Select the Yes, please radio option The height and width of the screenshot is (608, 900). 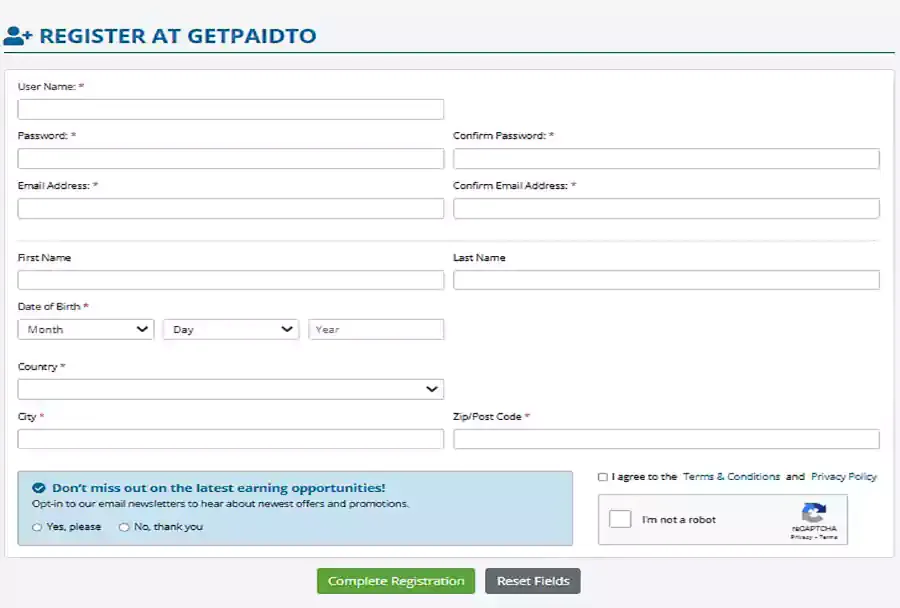37,527
